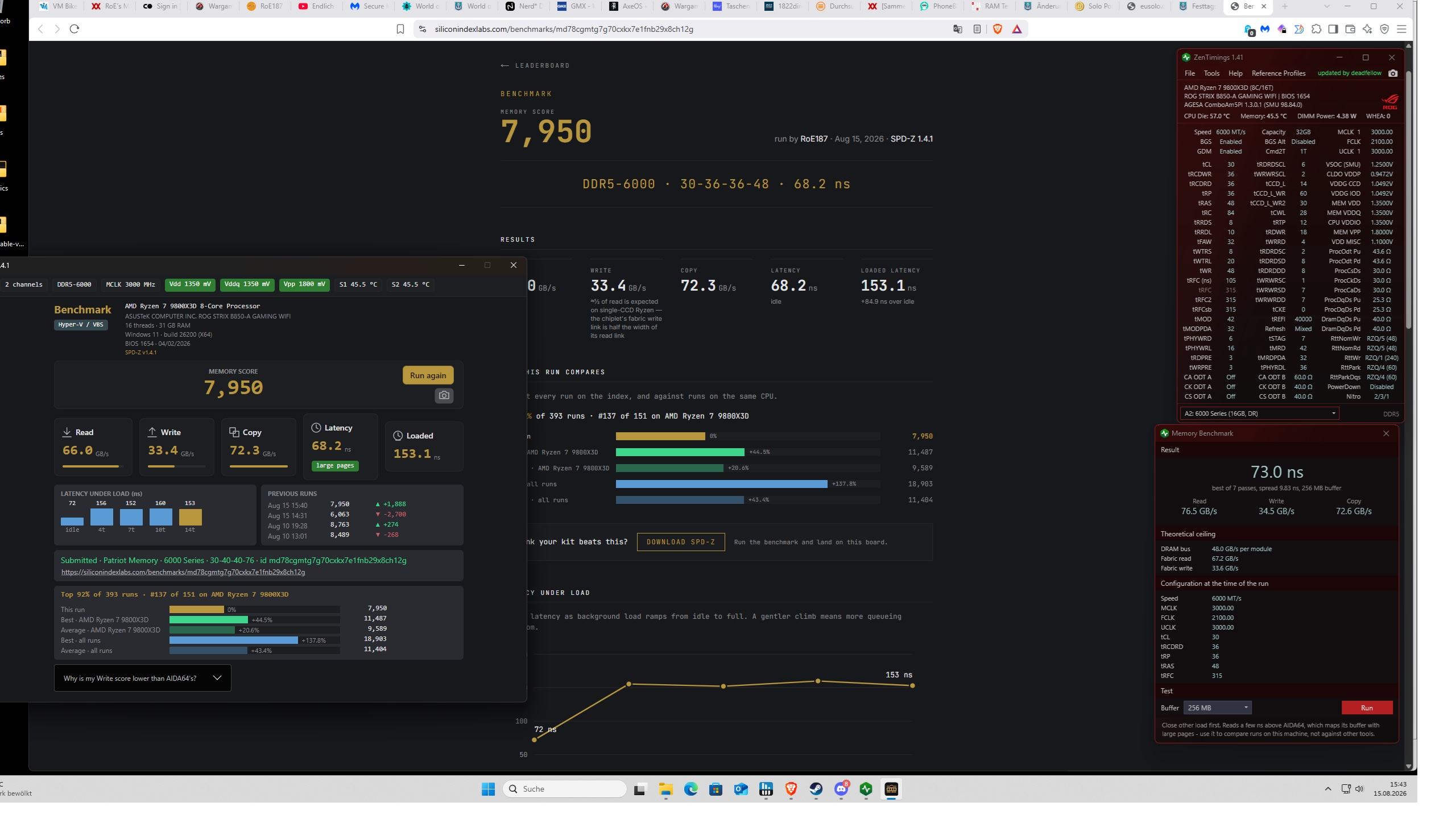Click the taskbar Suche search box
The image size is (1456, 819).
tap(564, 789)
